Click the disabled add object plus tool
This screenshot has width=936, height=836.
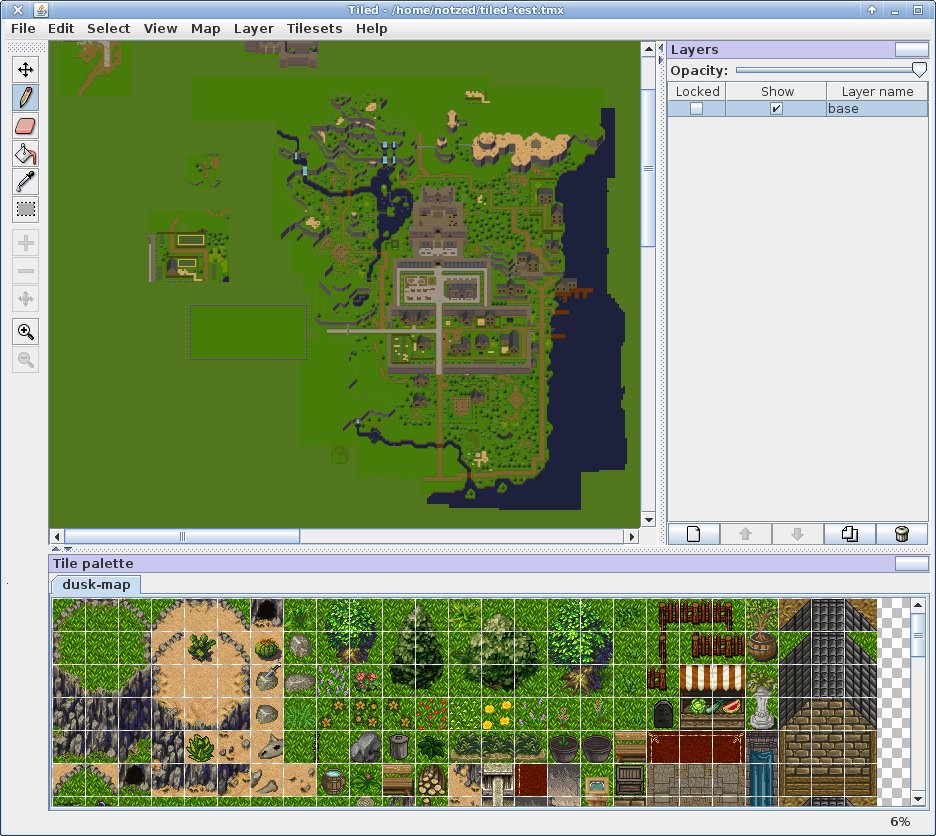click(x=26, y=243)
